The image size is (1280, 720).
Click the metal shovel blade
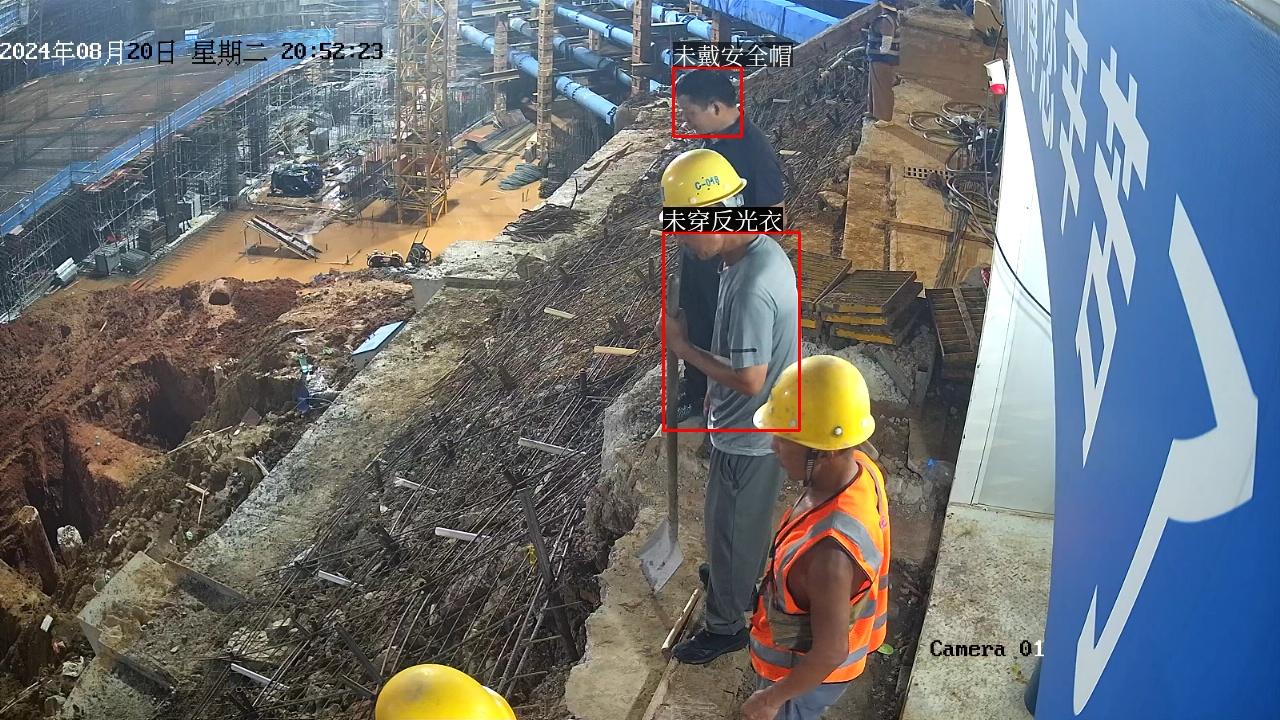(661, 555)
